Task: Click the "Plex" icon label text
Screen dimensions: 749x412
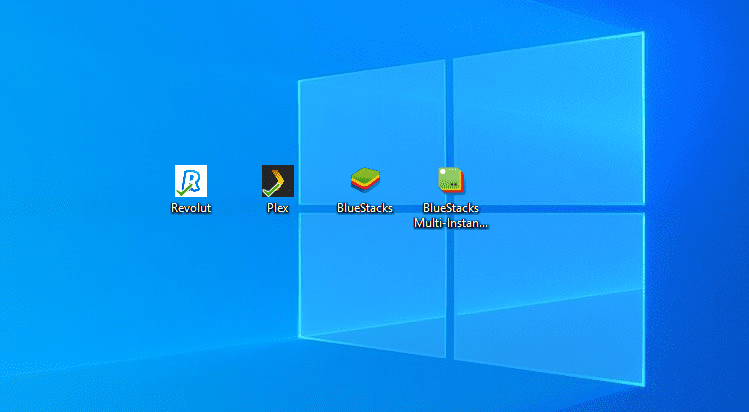Action: click(x=278, y=208)
